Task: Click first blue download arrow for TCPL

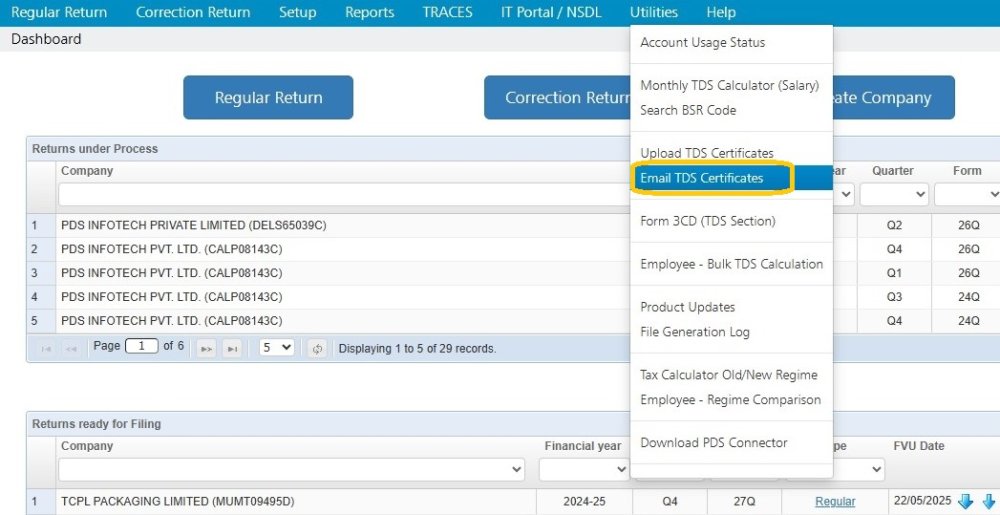Action: coord(966,502)
